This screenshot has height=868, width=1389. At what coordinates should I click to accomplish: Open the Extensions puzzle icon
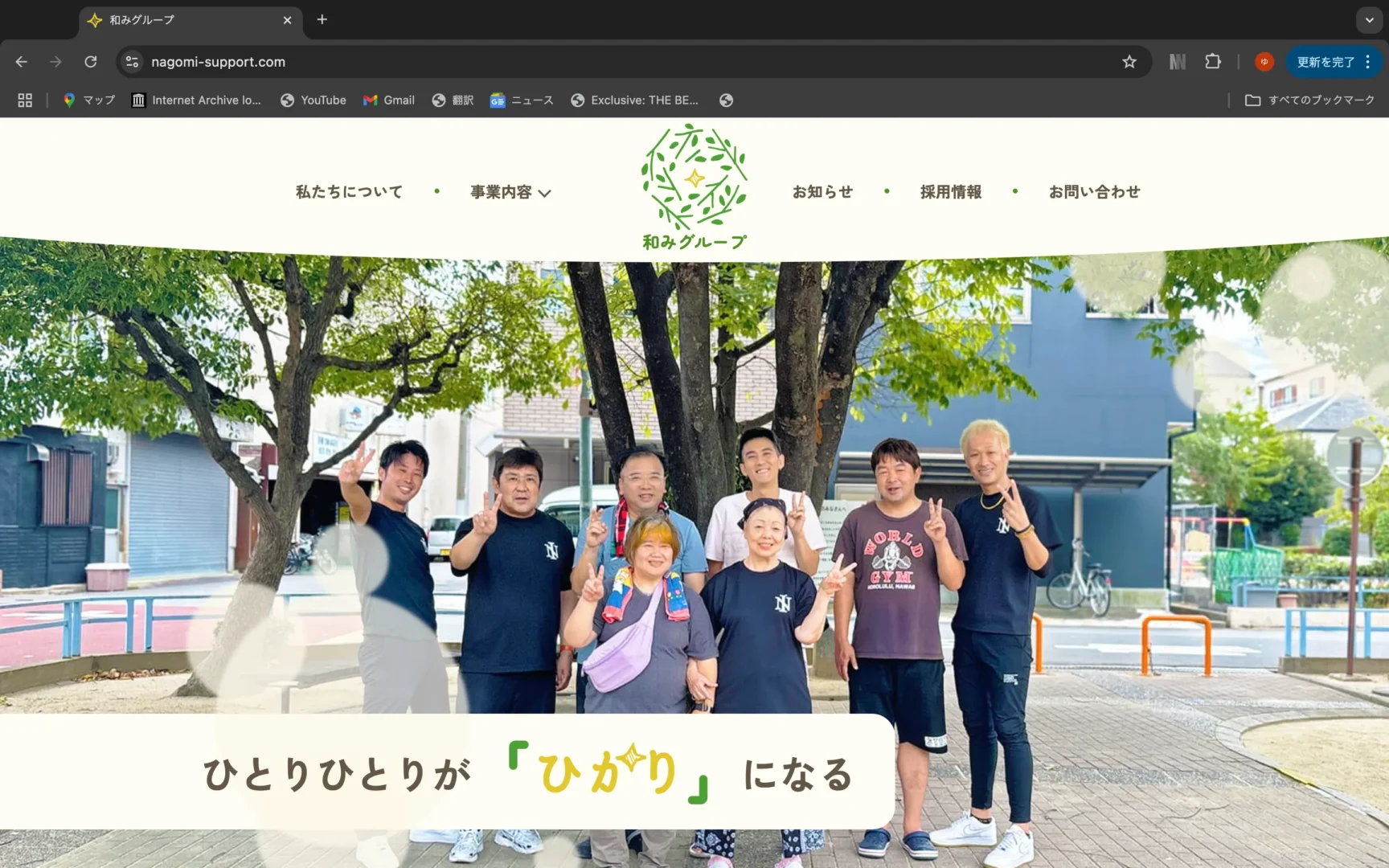pyautogui.click(x=1212, y=62)
